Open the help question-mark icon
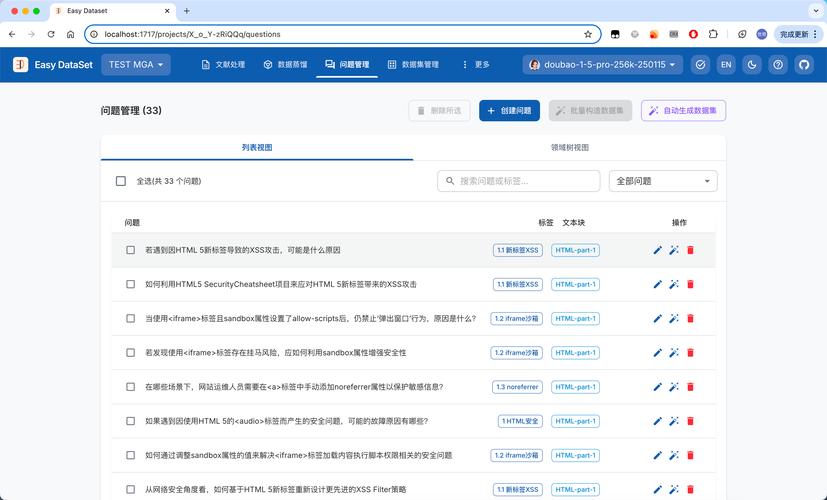The image size is (827, 500). coord(778,65)
